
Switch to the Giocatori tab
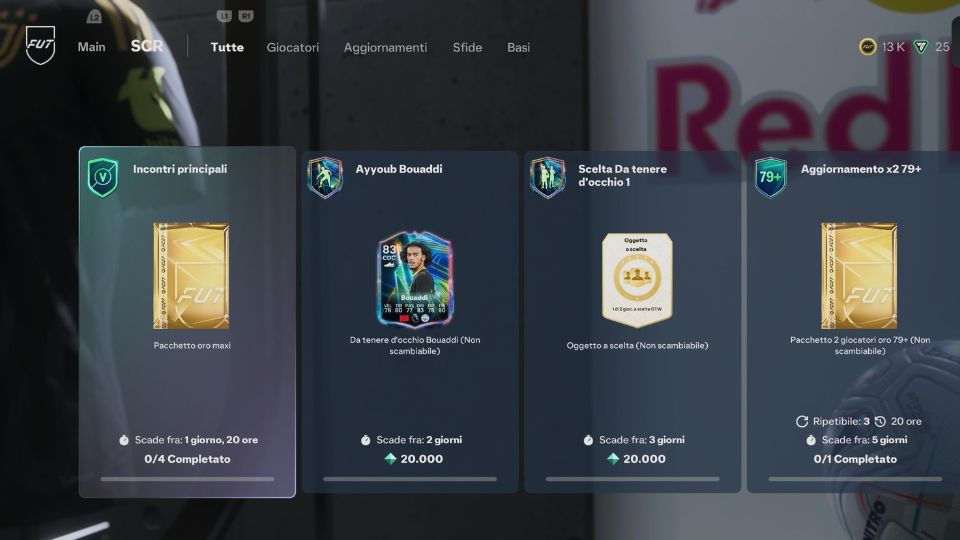pos(293,47)
